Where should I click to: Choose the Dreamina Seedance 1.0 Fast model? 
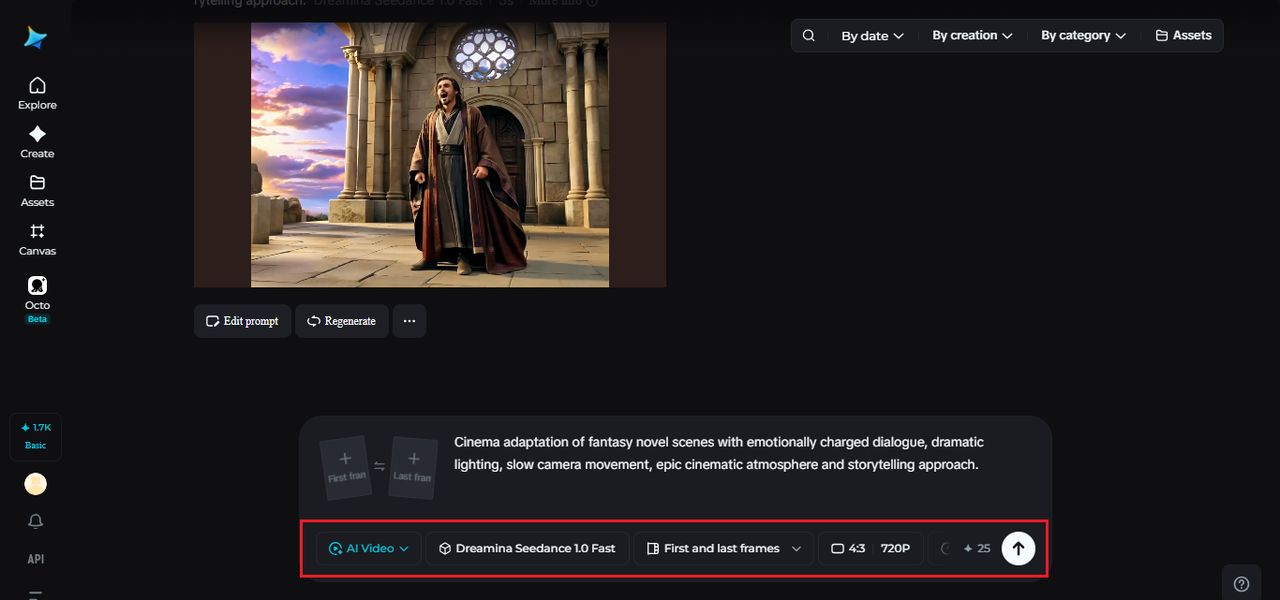coord(527,548)
